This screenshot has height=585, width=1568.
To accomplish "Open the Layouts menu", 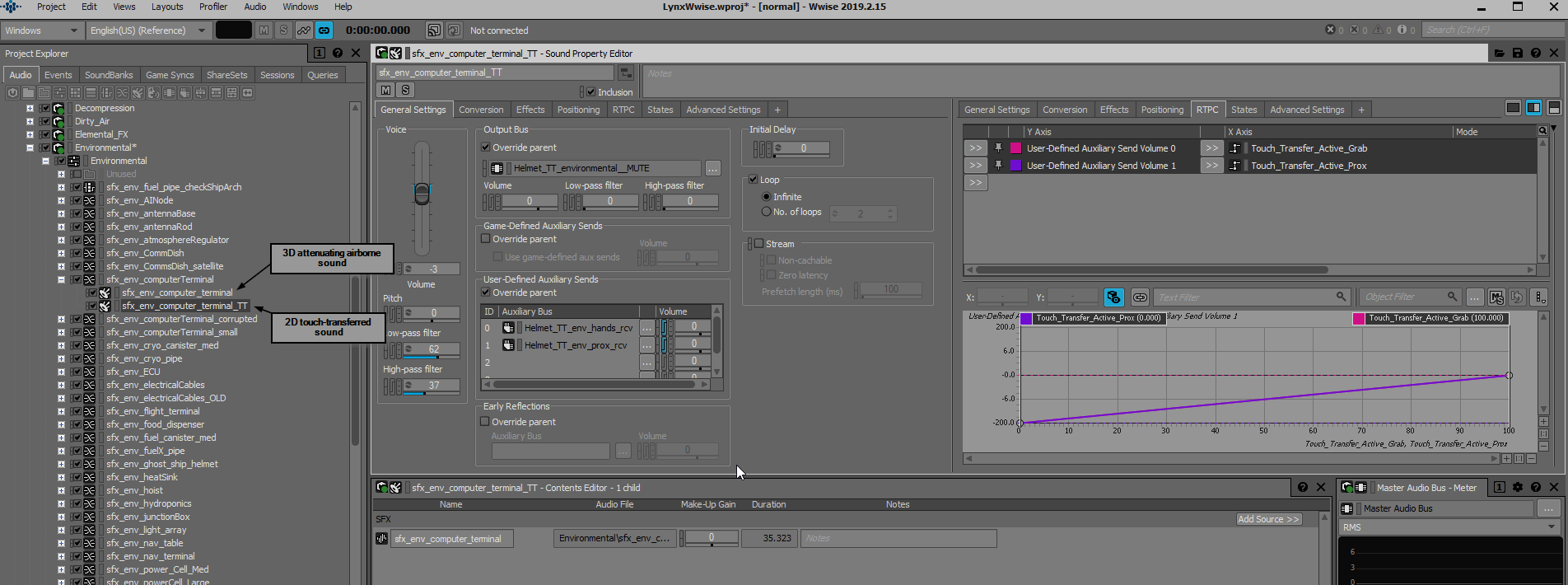I will [x=167, y=7].
